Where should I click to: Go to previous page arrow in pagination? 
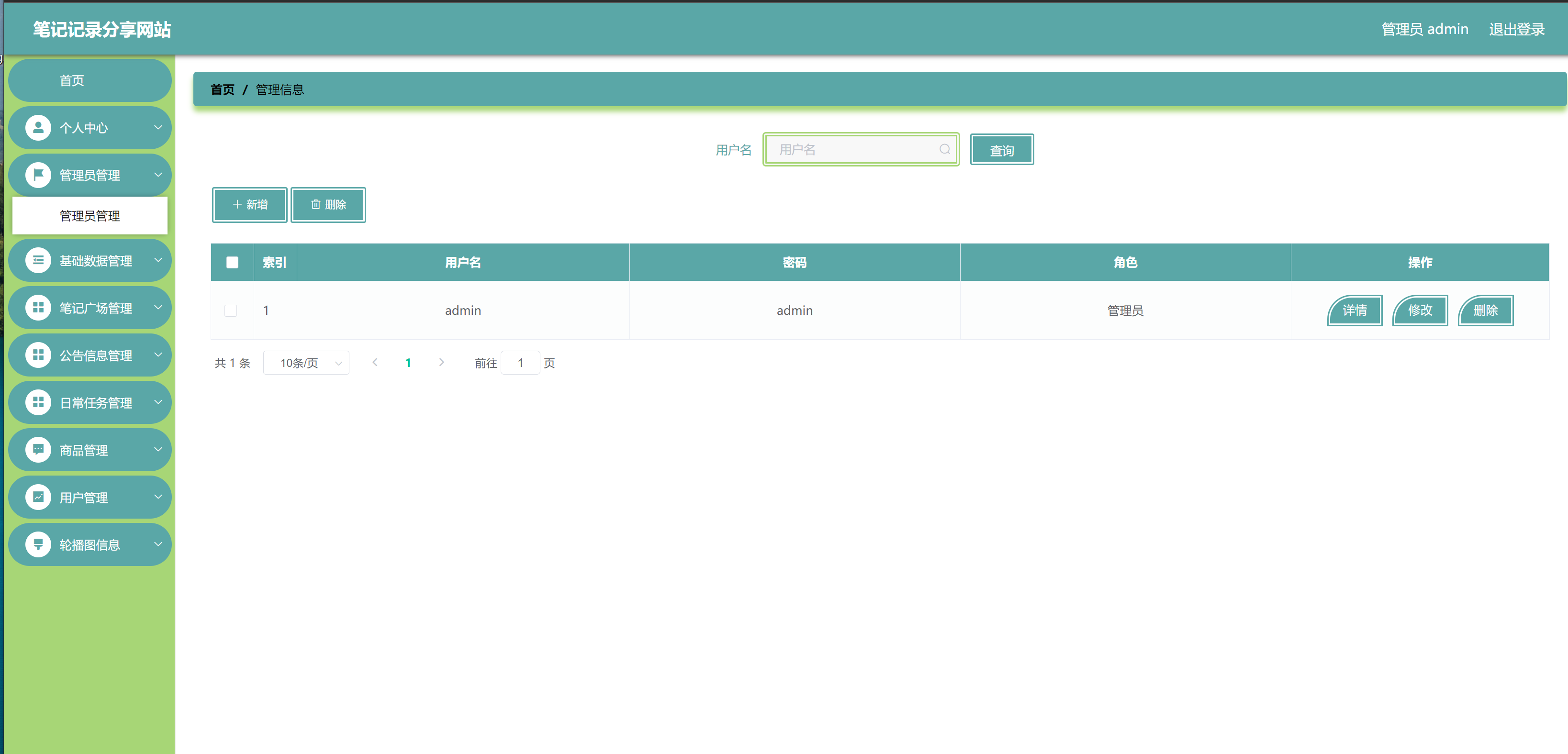375,363
